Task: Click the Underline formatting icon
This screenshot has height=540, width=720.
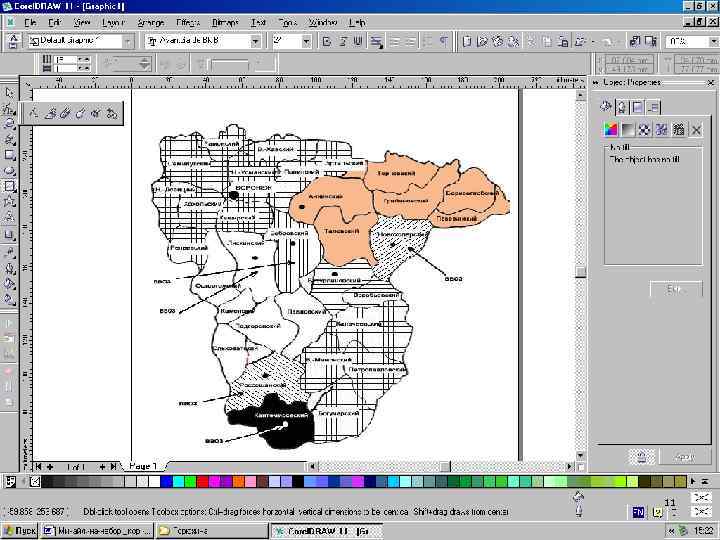Action: click(x=358, y=41)
